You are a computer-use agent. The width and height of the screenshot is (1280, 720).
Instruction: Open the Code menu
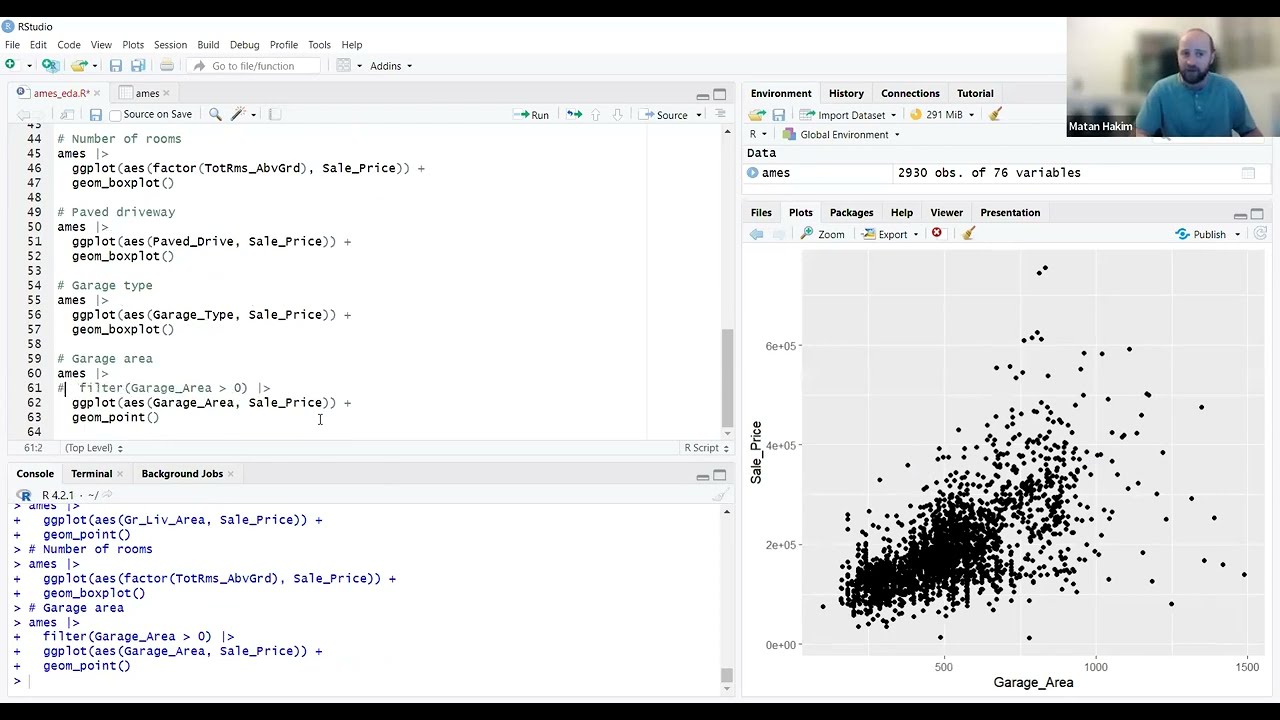[69, 45]
